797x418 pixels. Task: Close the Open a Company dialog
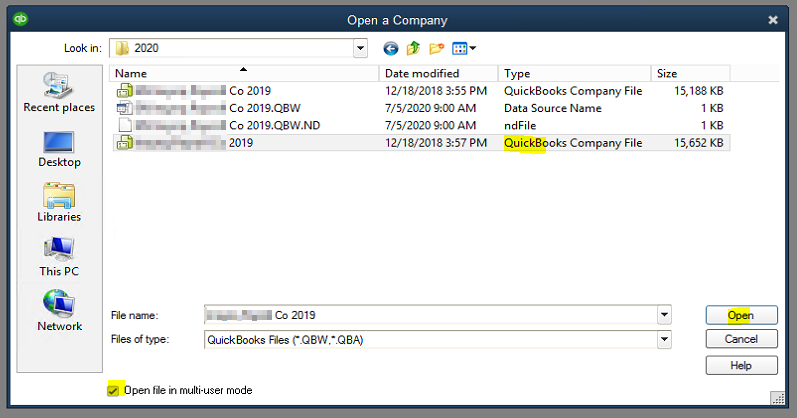(x=773, y=20)
